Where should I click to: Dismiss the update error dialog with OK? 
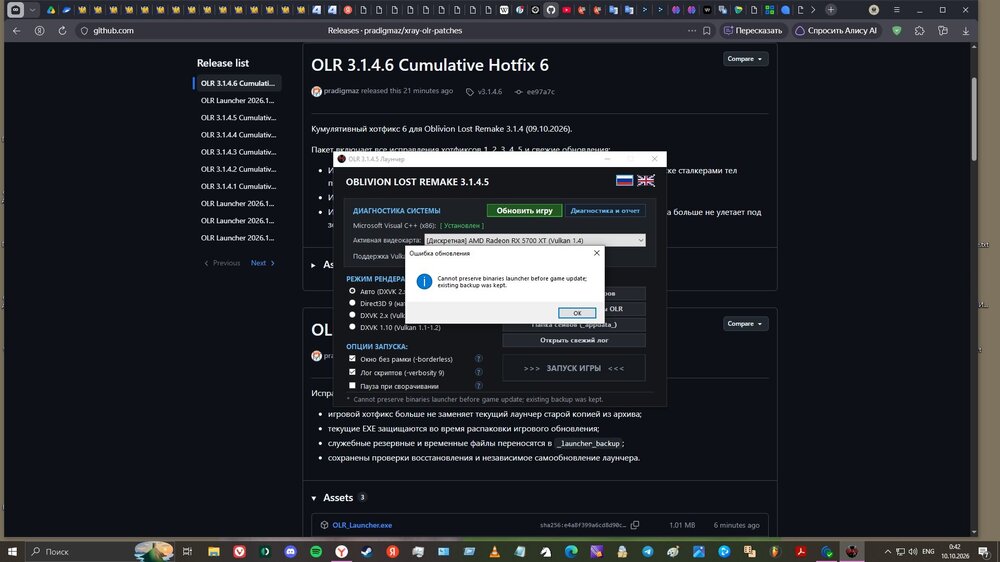pos(577,313)
